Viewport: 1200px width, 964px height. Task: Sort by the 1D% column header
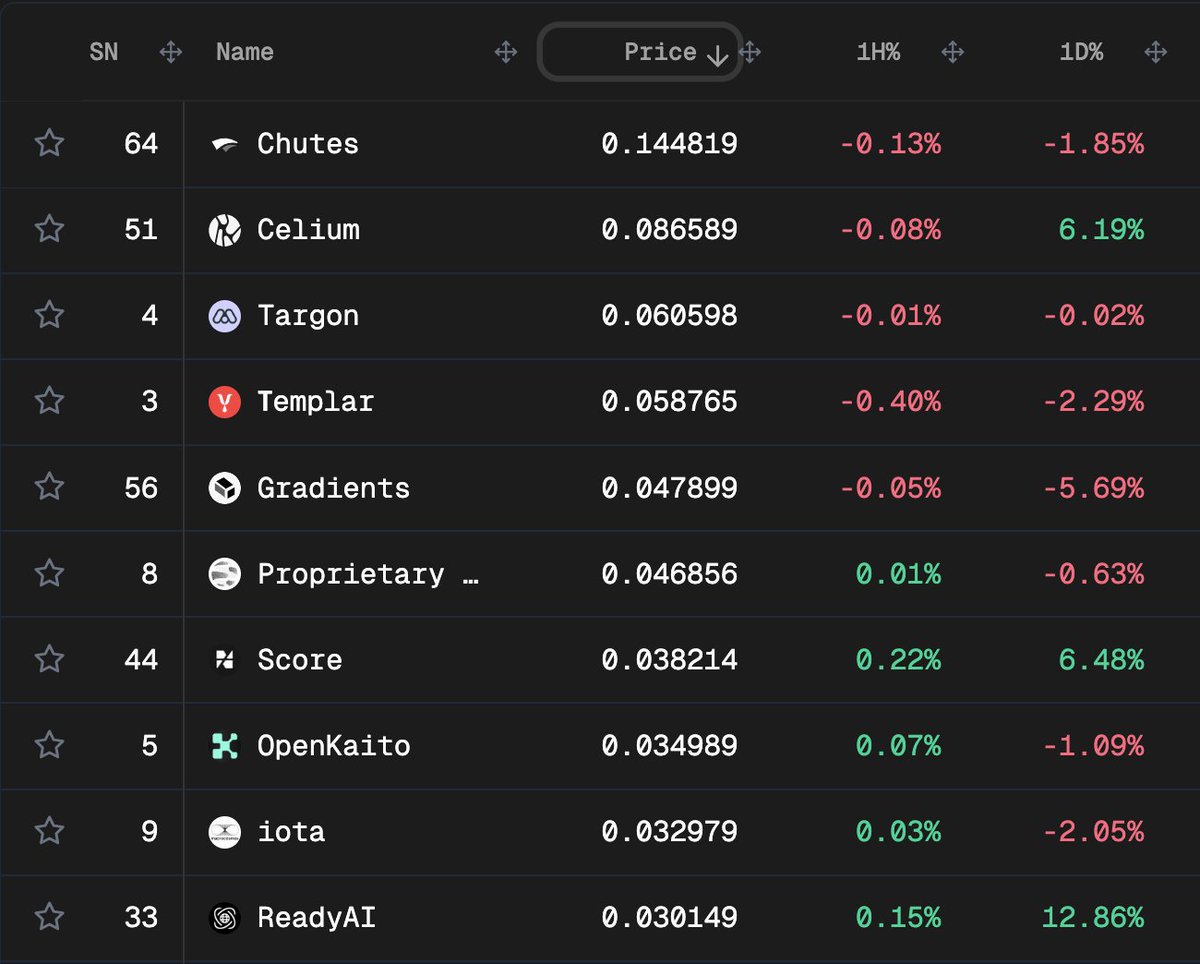(x=1081, y=52)
